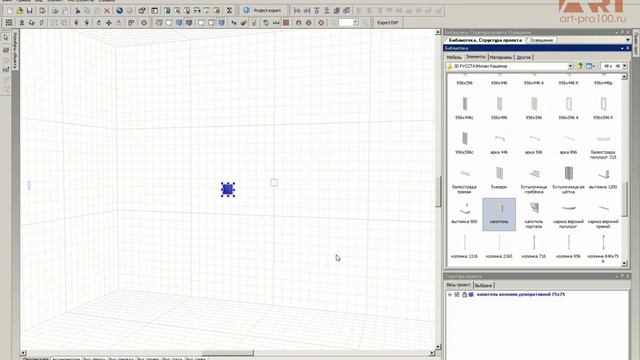
Task: Toggle the grid icon in the second toolbar
Action: pos(9,22)
